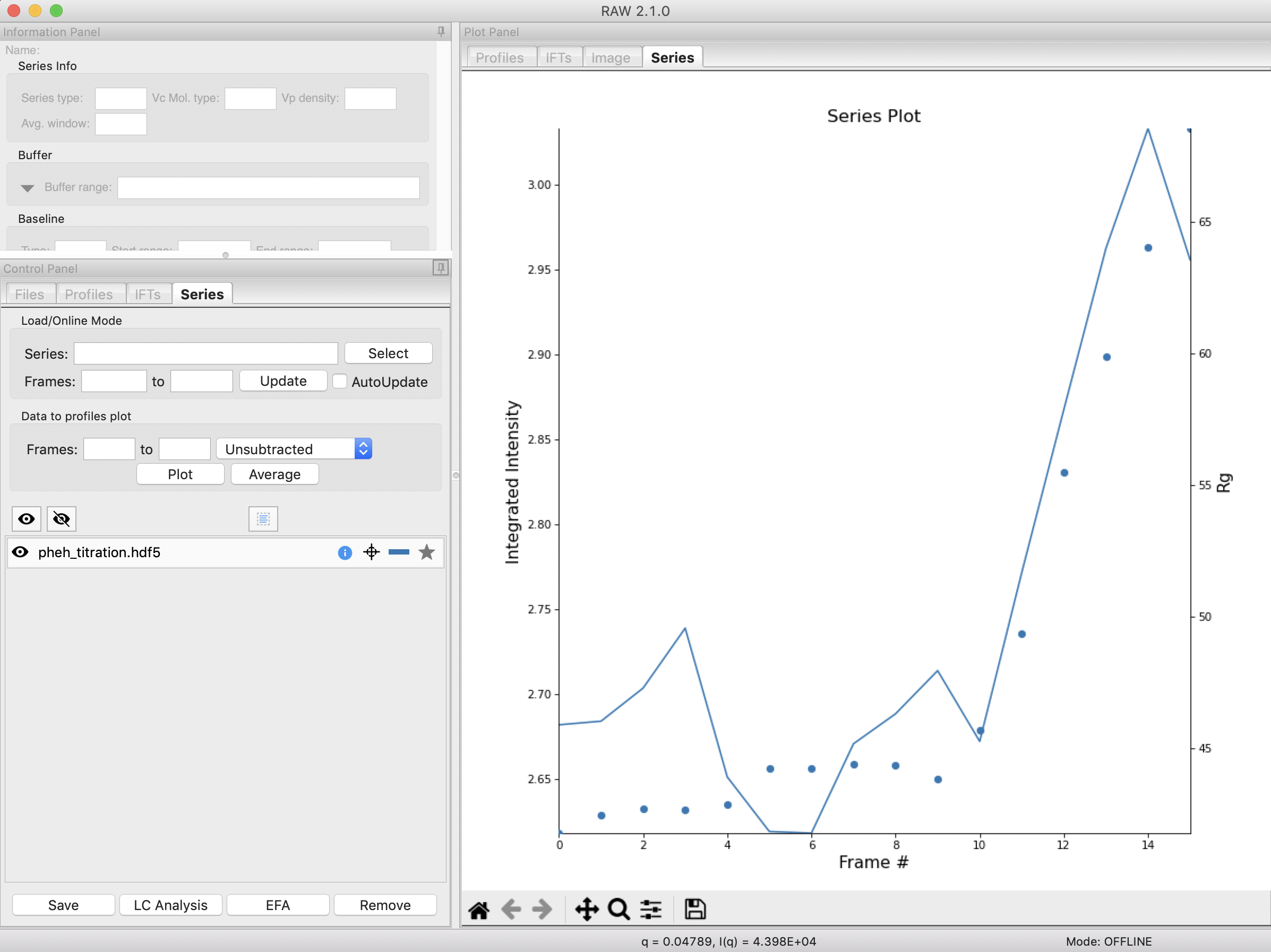Screen dimensions: 1271x952
Task: Hide all series with crossed-eye button
Action: 61,519
